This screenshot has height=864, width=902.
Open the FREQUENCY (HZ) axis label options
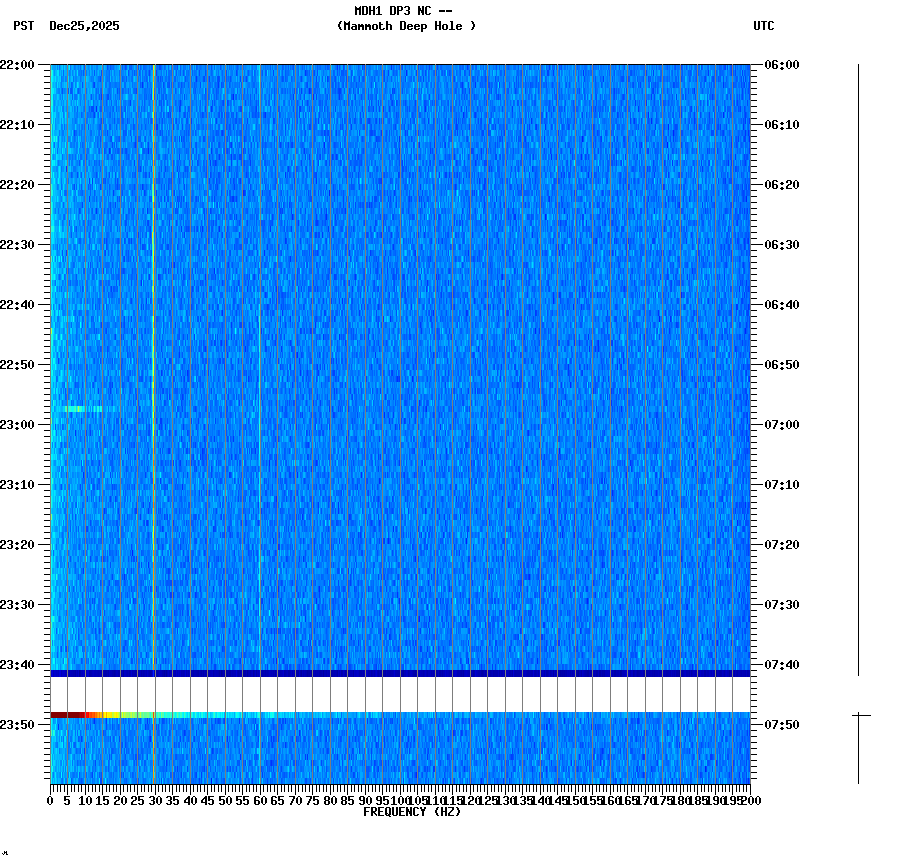pos(411,811)
